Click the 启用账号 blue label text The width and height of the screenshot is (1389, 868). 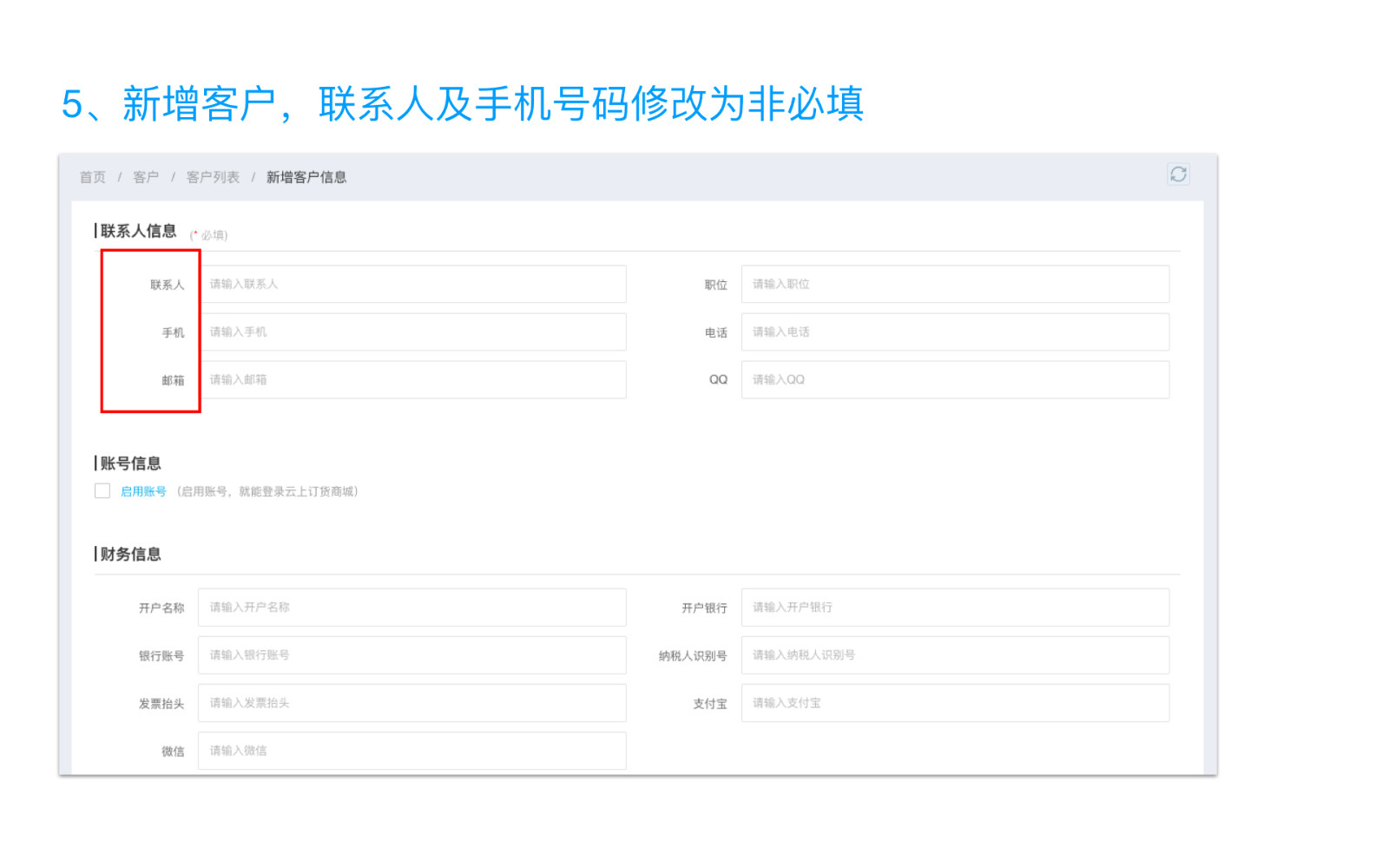tap(143, 491)
